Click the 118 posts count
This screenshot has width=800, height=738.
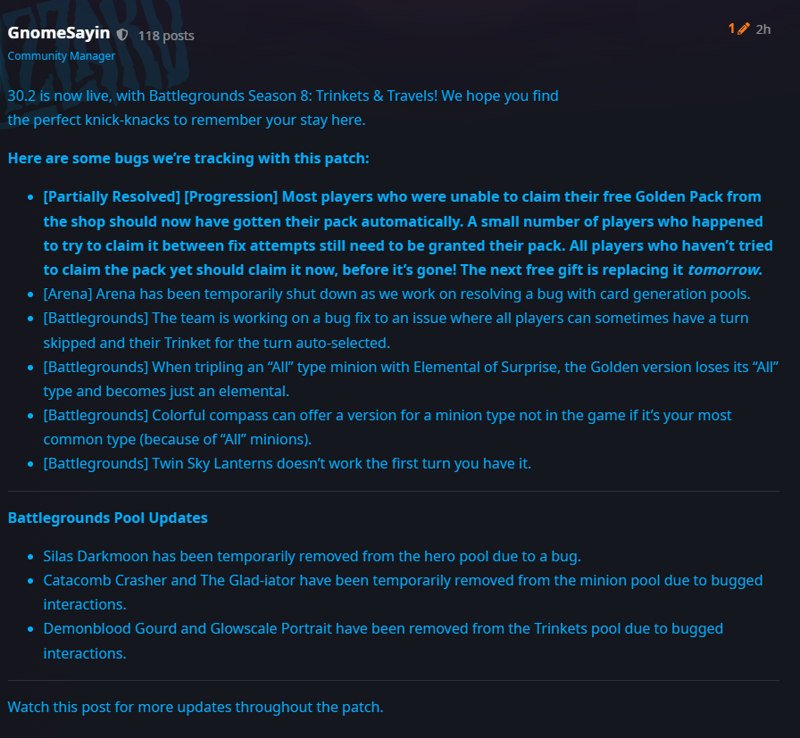[x=166, y=36]
